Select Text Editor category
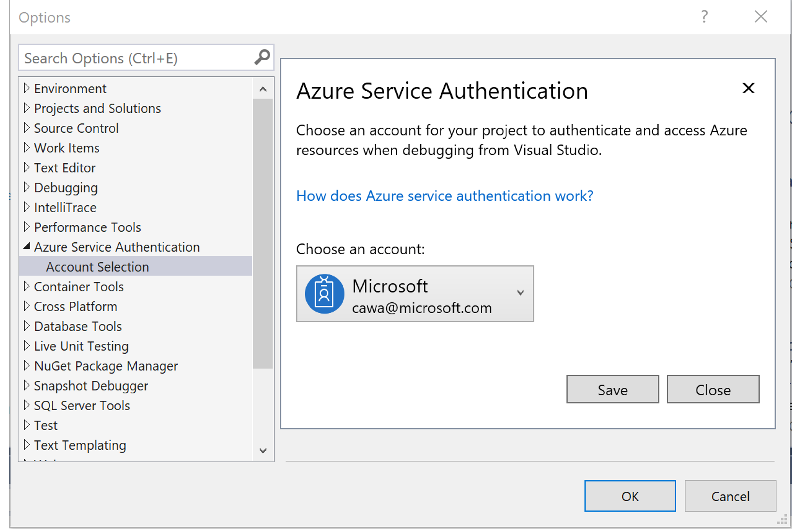The height and width of the screenshot is (531, 792). [65, 168]
